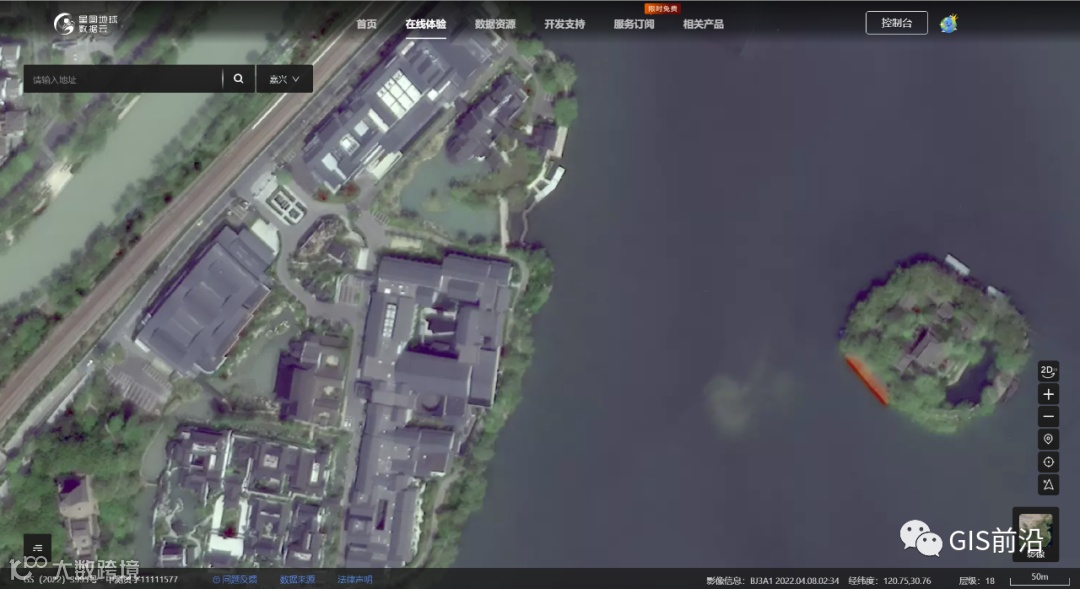
Task: Click the 限时免费 badge
Action: 662,8
